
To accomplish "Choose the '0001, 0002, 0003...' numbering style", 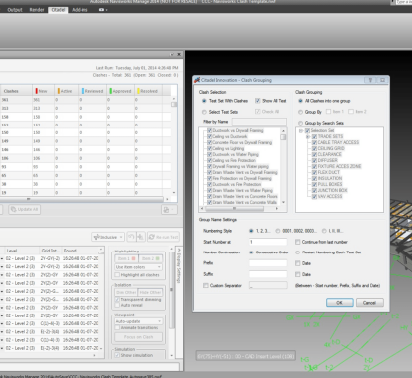I will pyautogui.click(x=278, y=231).
